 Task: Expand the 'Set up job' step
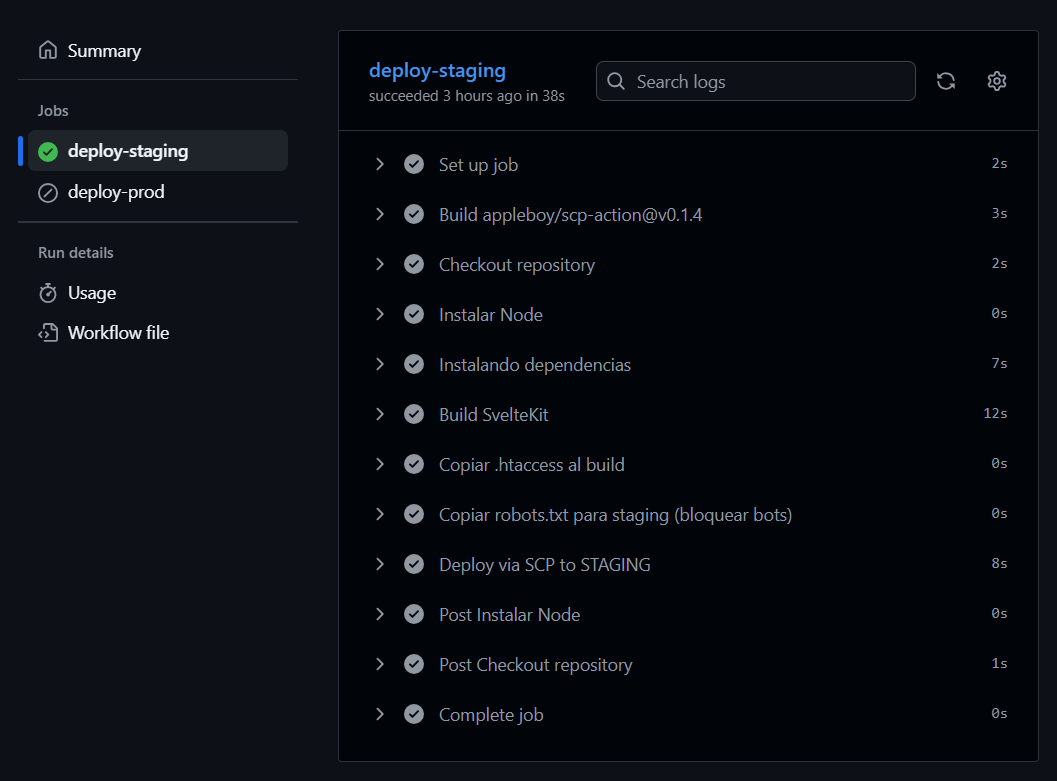[x=380, y=163]
